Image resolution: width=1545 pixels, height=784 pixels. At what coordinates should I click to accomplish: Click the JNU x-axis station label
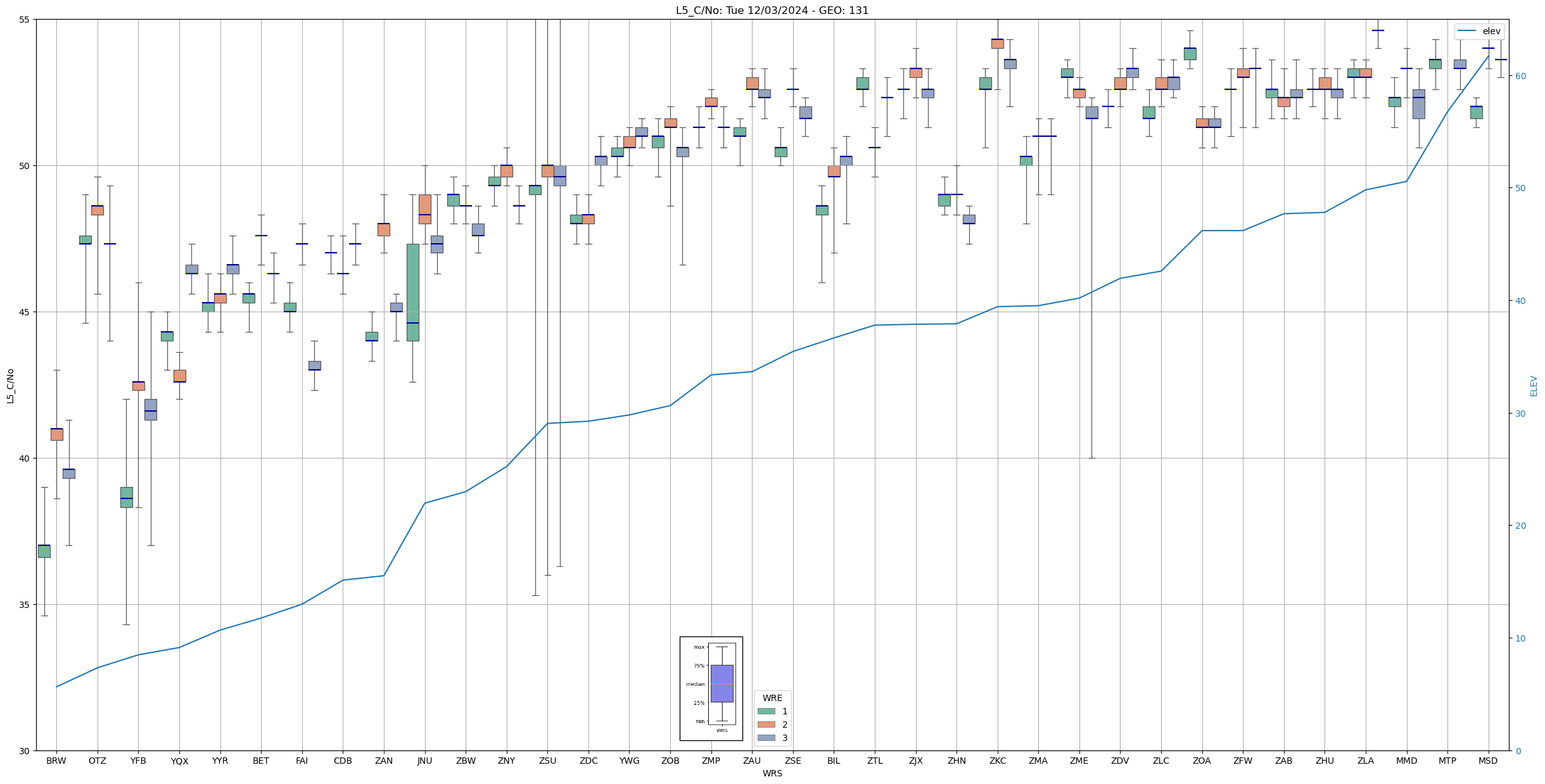click(424, 761)
